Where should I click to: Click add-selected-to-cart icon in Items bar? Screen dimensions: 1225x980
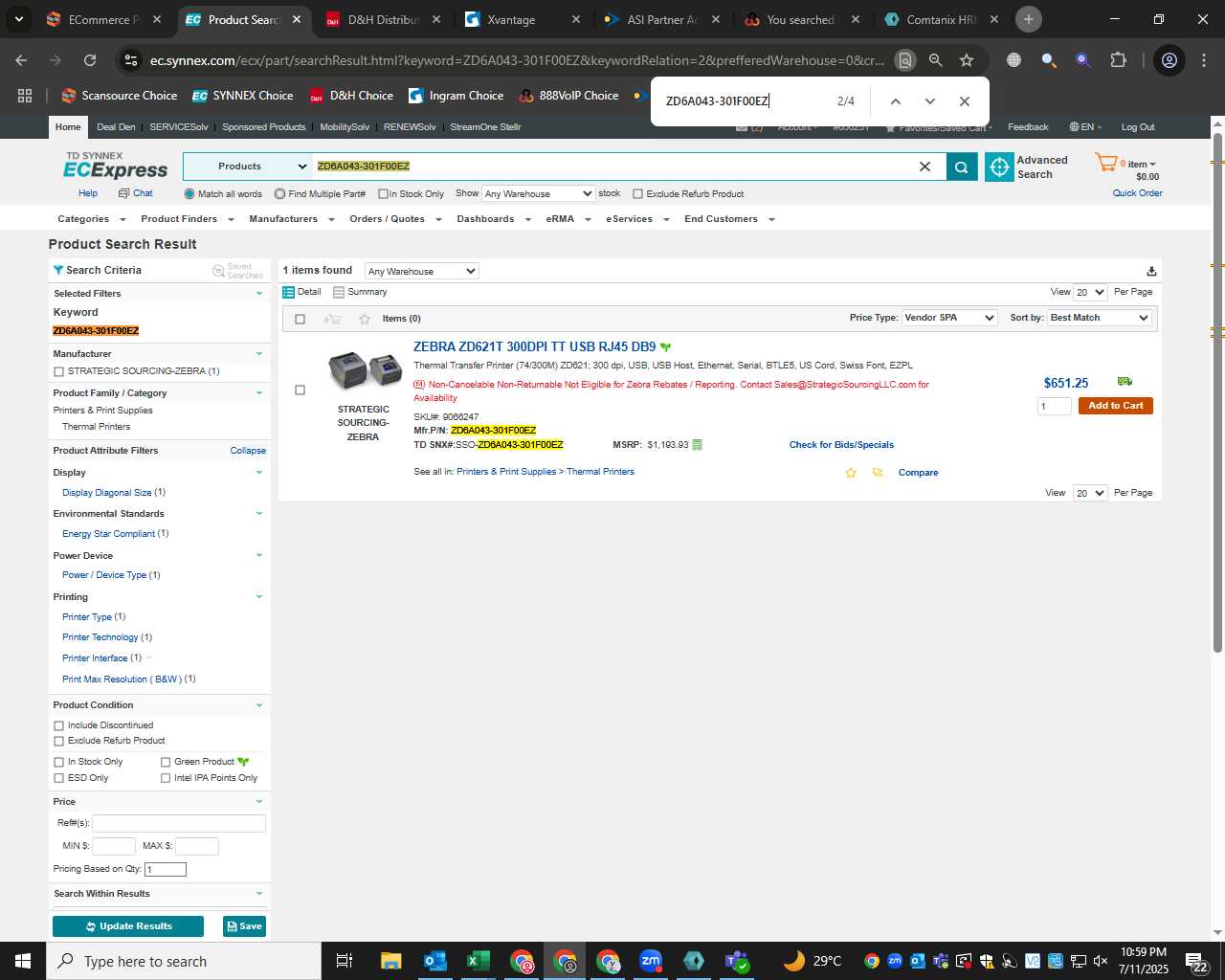coord(332,319)
